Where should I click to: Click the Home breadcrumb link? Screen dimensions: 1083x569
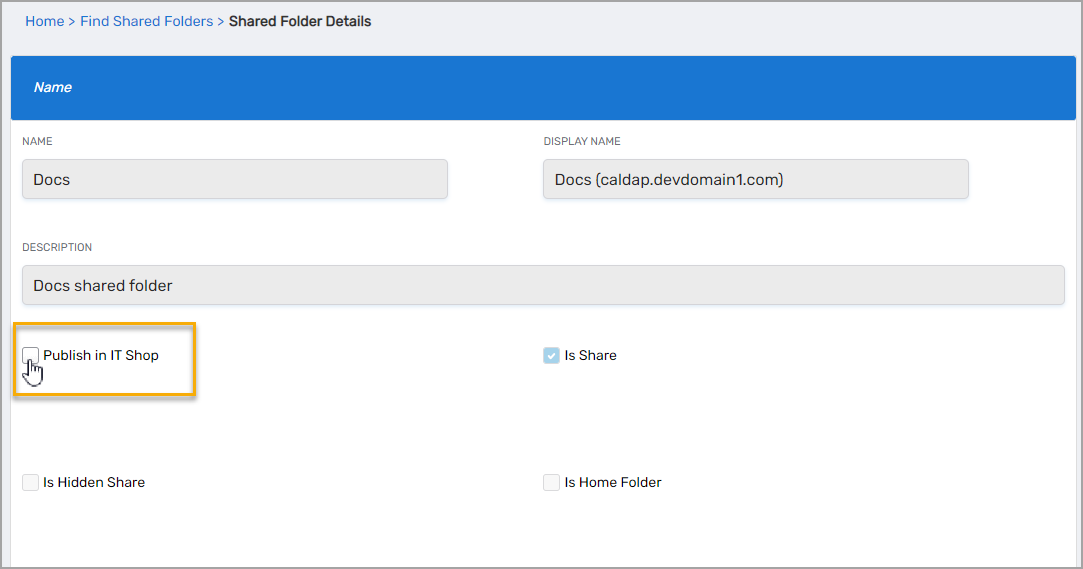click(44, 21)
